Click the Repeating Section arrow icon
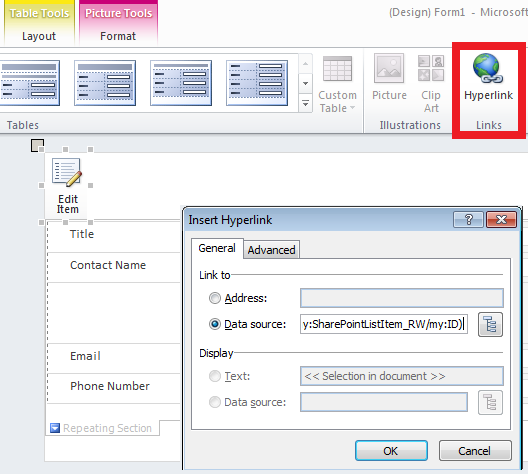The width and height of the screenshot is (528, 474). [55, 428]
